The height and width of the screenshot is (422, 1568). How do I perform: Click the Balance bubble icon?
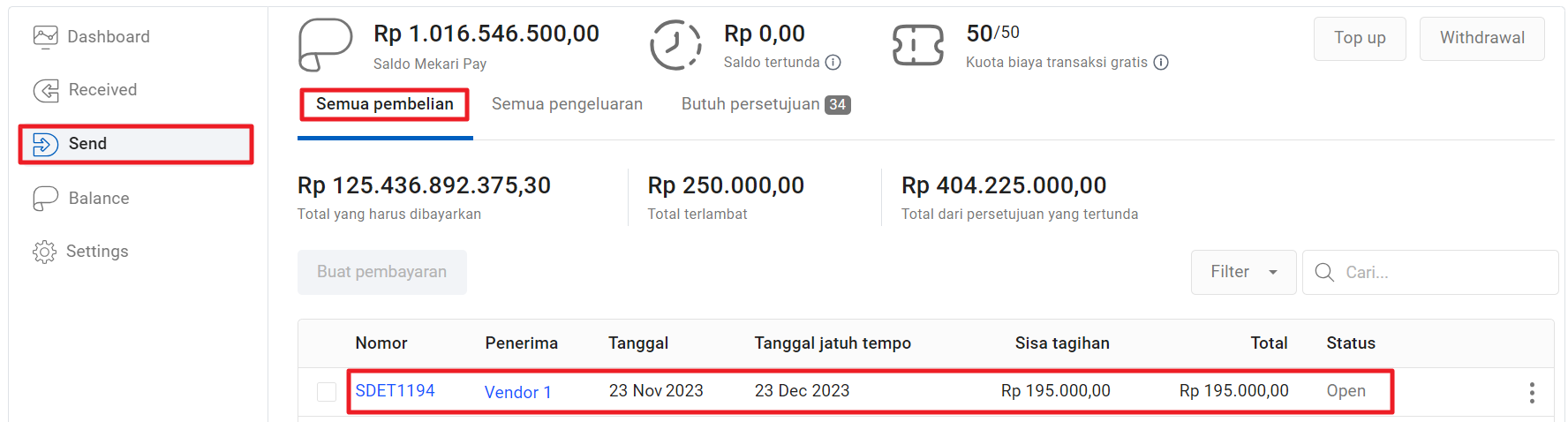pos(46,199)
